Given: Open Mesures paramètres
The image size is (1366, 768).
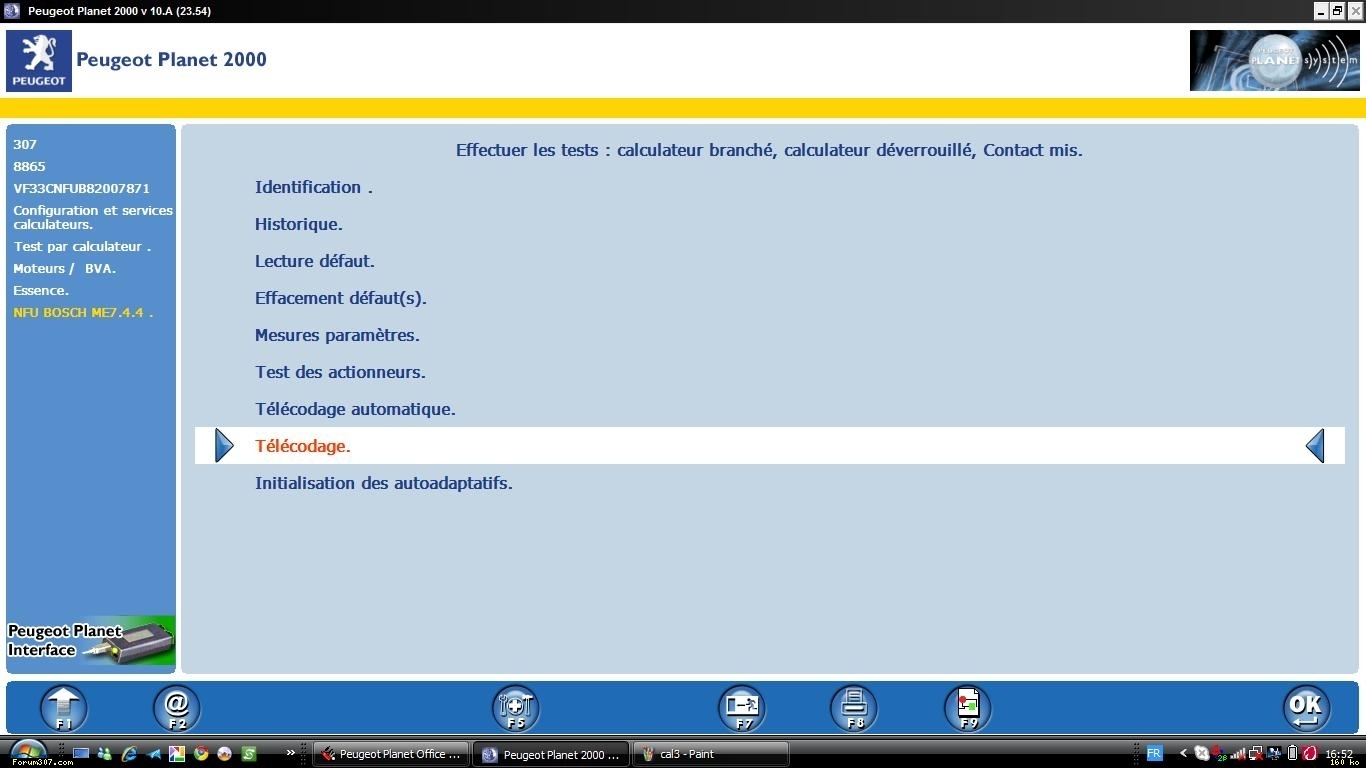Looking at the screenshot, I should pos(337,336).
